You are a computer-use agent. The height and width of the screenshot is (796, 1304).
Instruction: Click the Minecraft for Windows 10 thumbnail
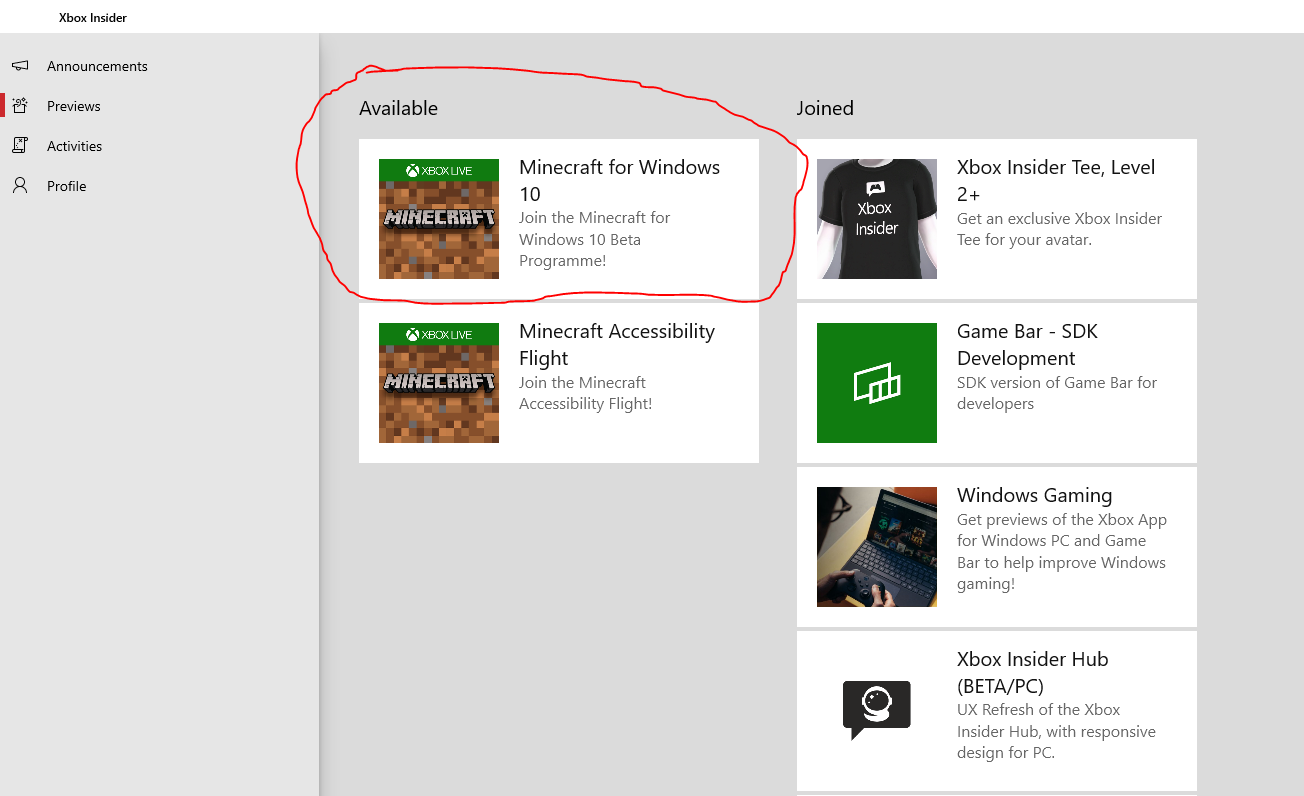439,219
